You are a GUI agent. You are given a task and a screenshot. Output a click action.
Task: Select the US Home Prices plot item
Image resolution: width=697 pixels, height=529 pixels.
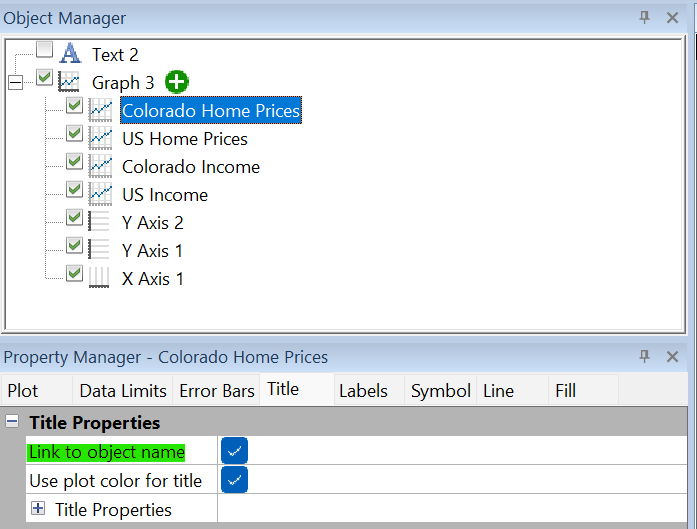(x=185, y=138)
